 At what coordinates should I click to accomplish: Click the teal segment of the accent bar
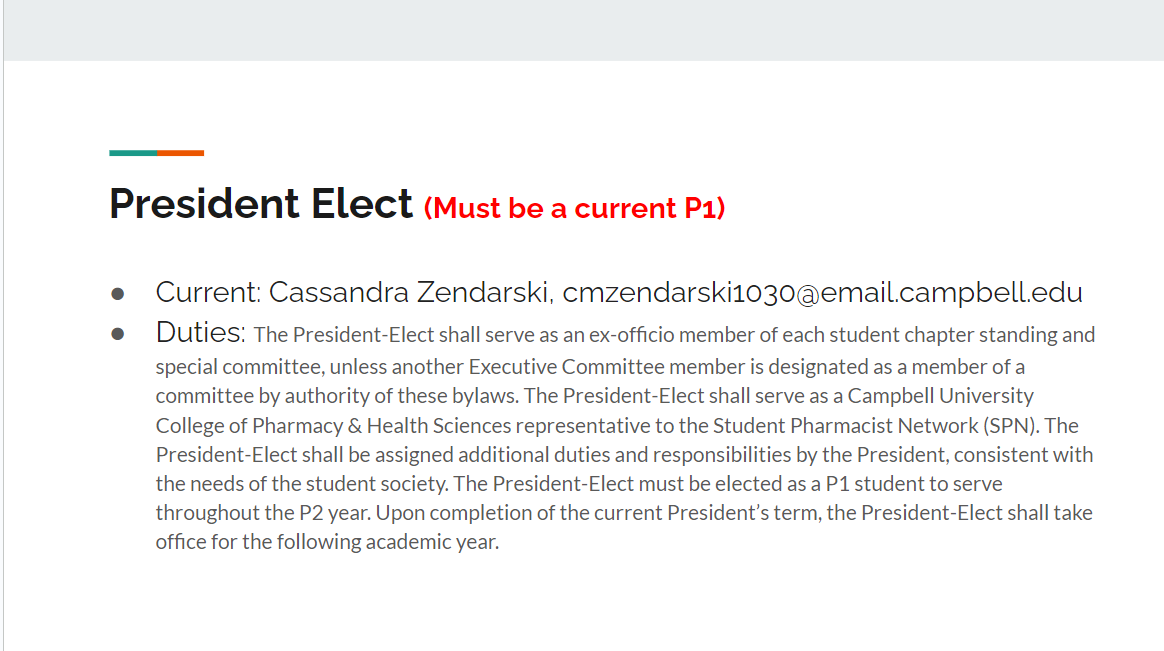tap(133, 153)
